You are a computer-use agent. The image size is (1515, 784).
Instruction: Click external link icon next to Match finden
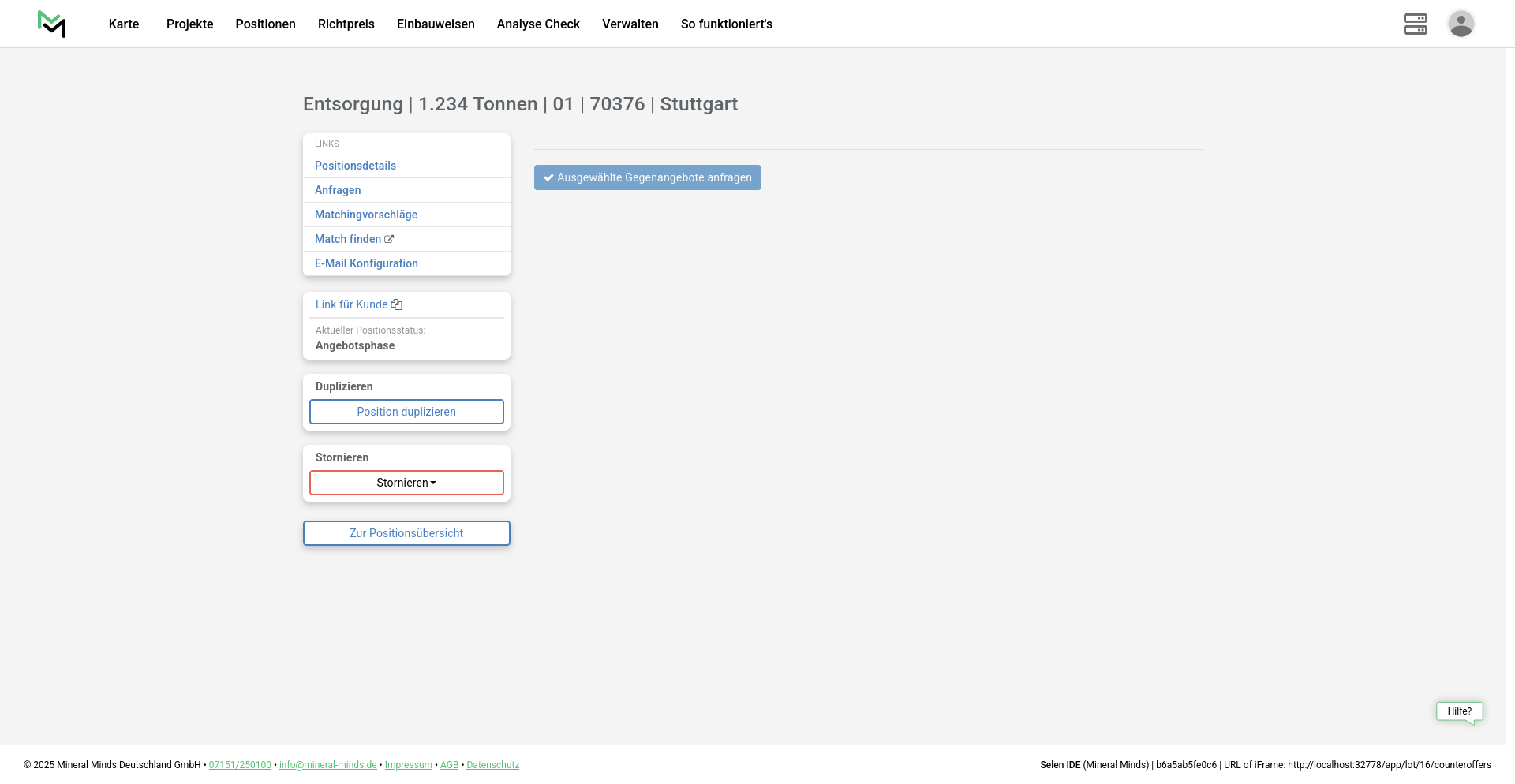tap(389, 239)
